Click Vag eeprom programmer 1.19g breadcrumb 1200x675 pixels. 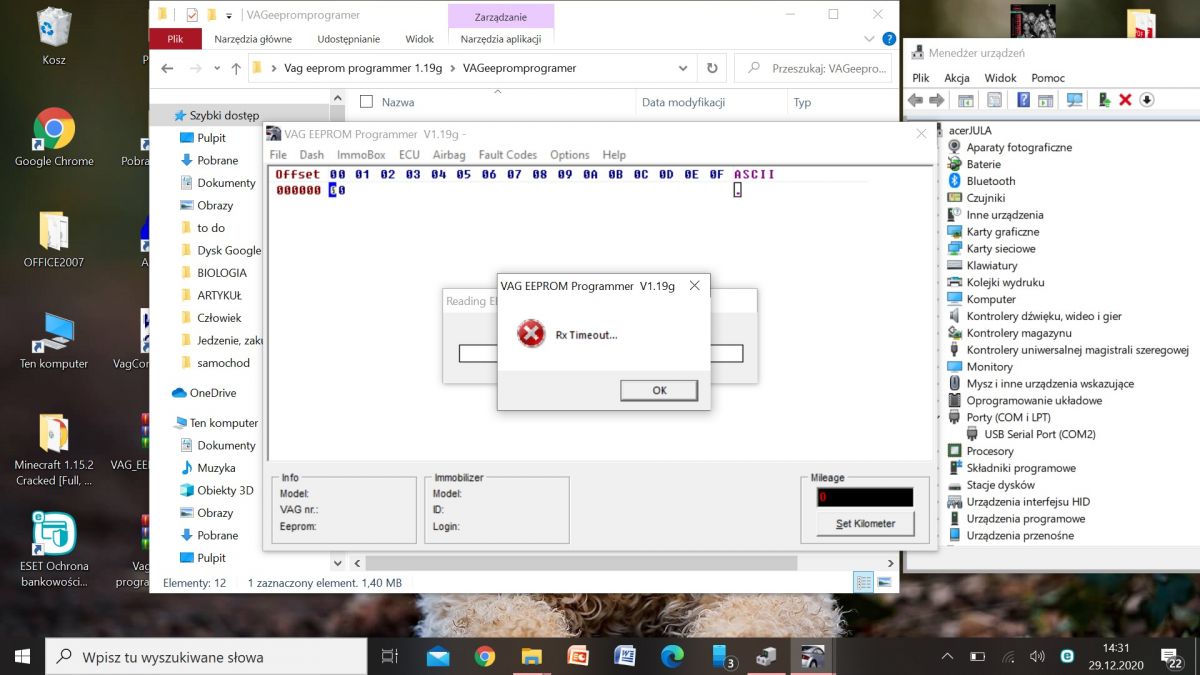pyautogui.click(x=361, y=69)
